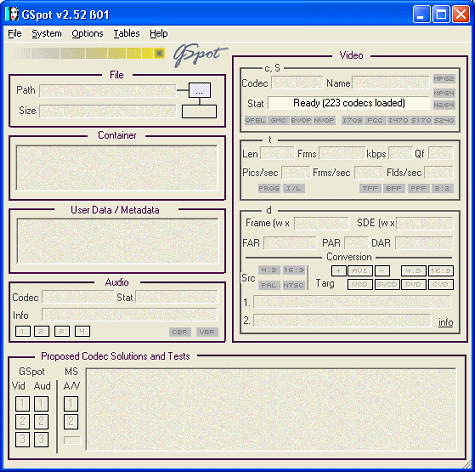Click the plus button in Conversion
The width and height of the screenshot is (475, 472).
[338, 271]
